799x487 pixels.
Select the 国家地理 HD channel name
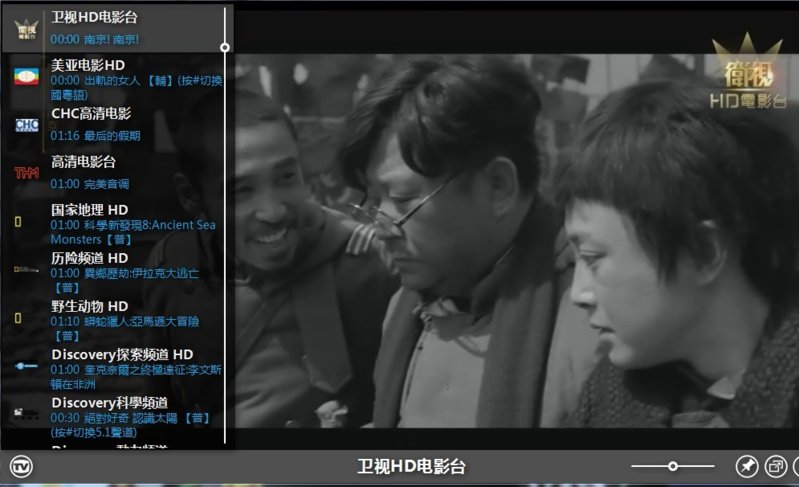point(89,210)
